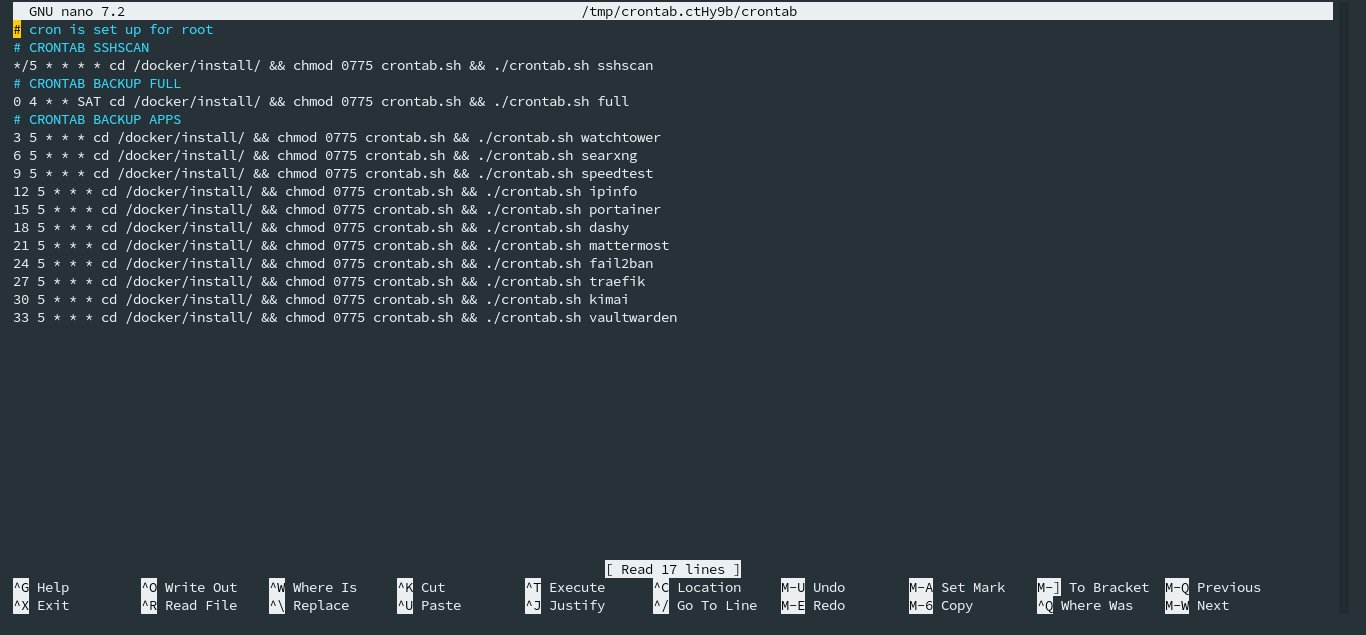Click M-Q Previous shortcut

click(1213, 587)
